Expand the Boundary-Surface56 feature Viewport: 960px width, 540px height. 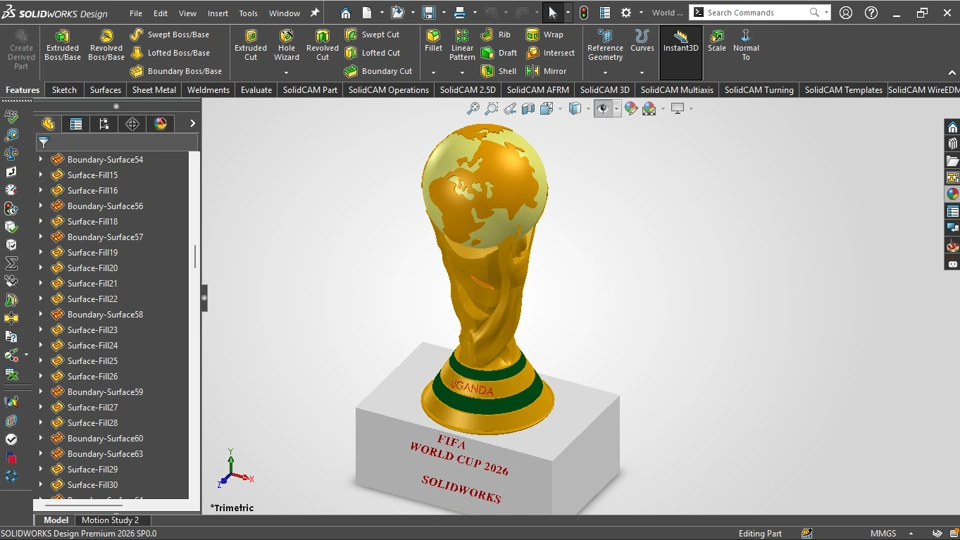pyautogui.click(x=41, y=206)
